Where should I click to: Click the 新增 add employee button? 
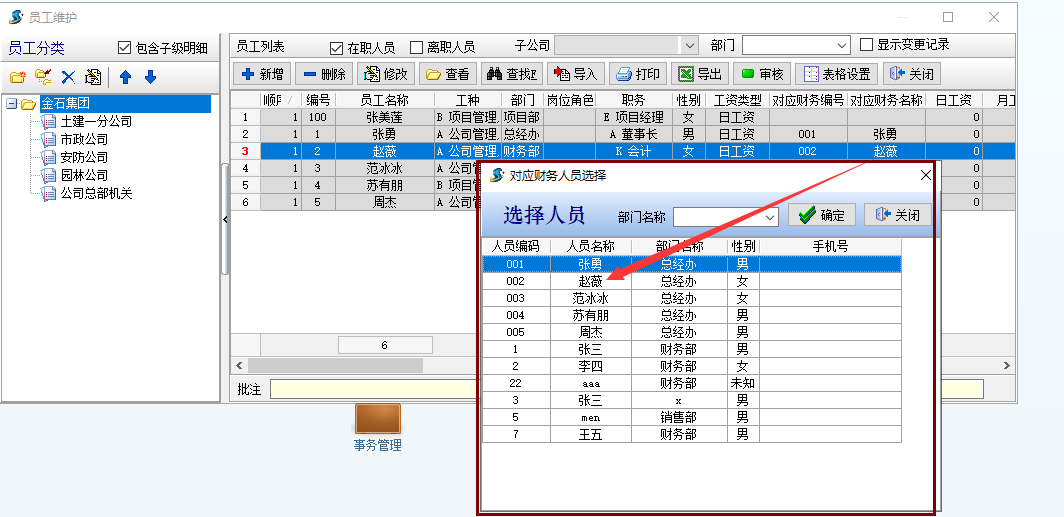pyautogui.click(x=262, y=74)
